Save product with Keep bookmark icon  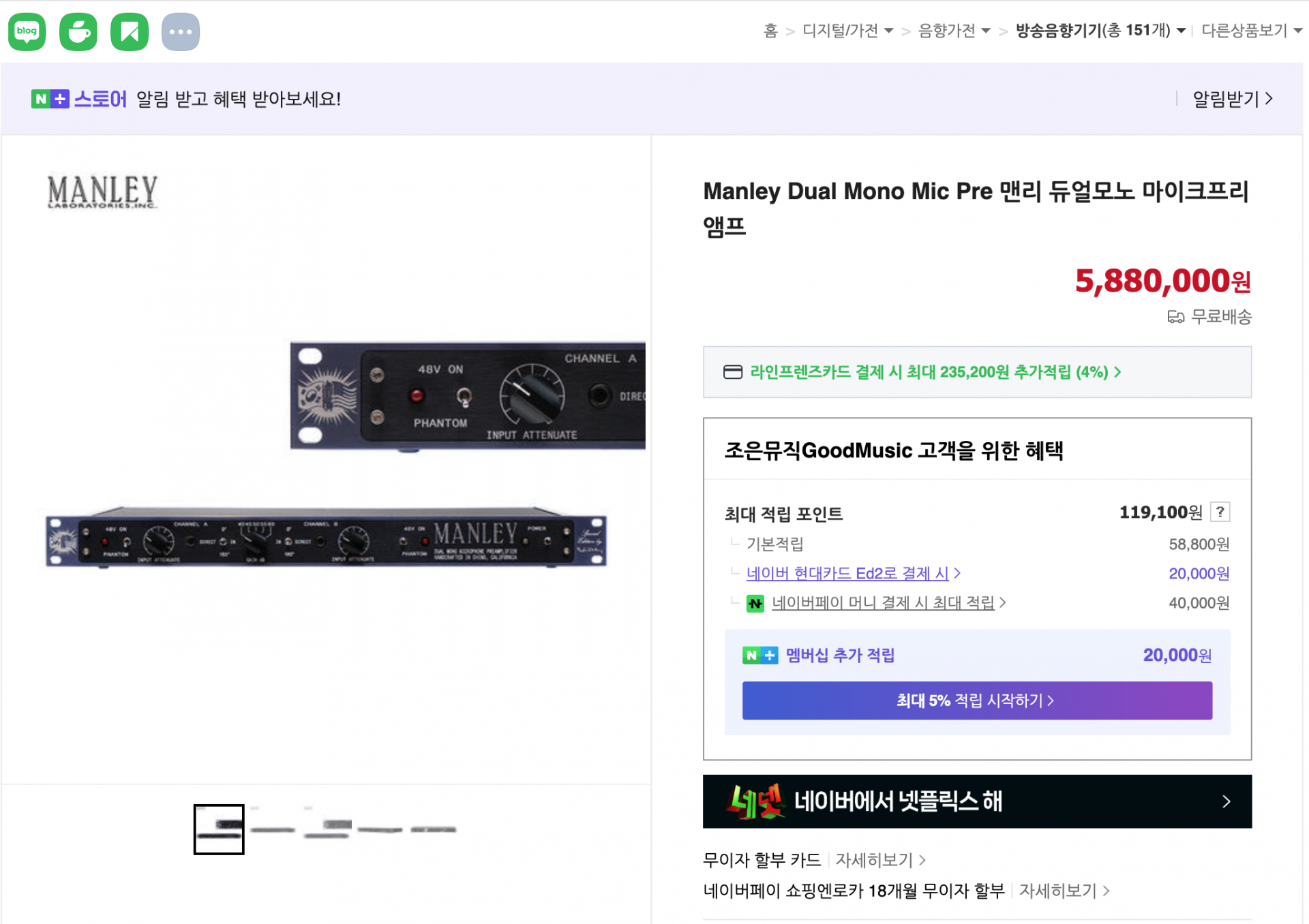(130, 31)
